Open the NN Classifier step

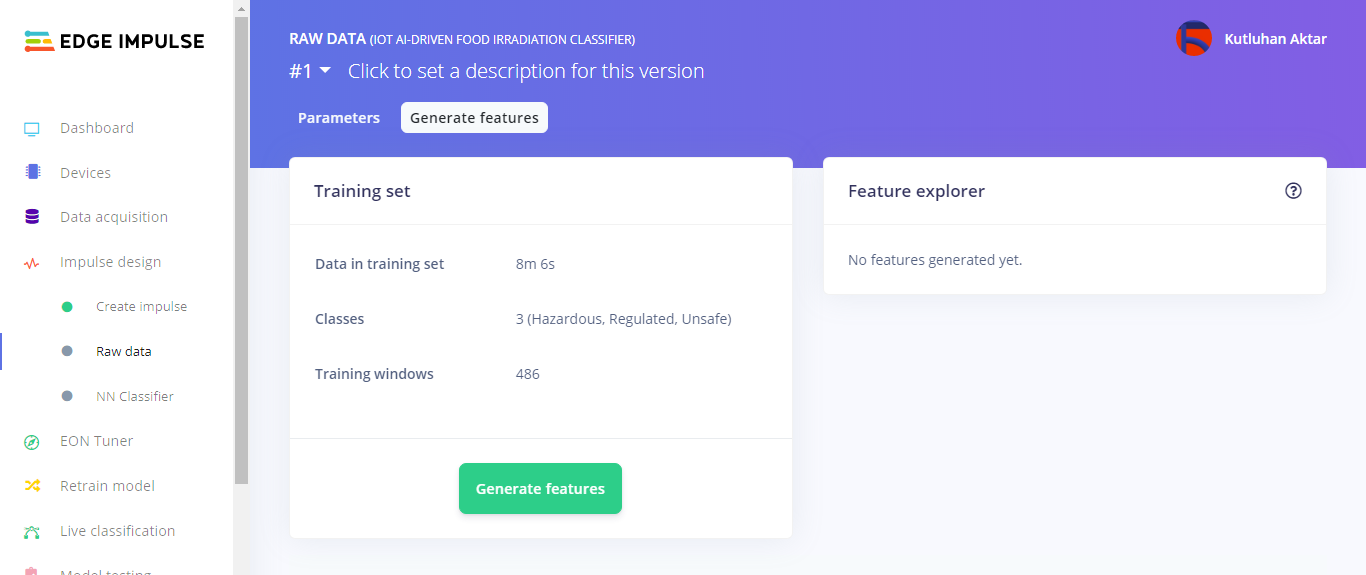[134, 397]
